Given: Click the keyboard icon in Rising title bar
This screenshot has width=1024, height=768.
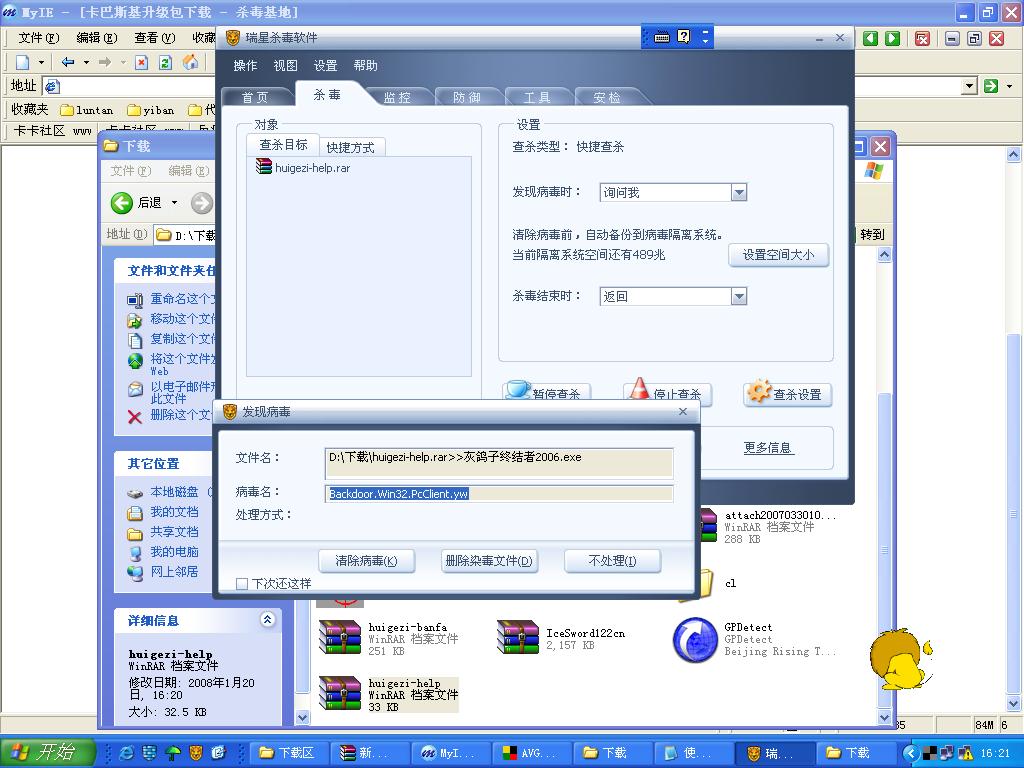Looking at the screenshot, I should tap(662, 37).
